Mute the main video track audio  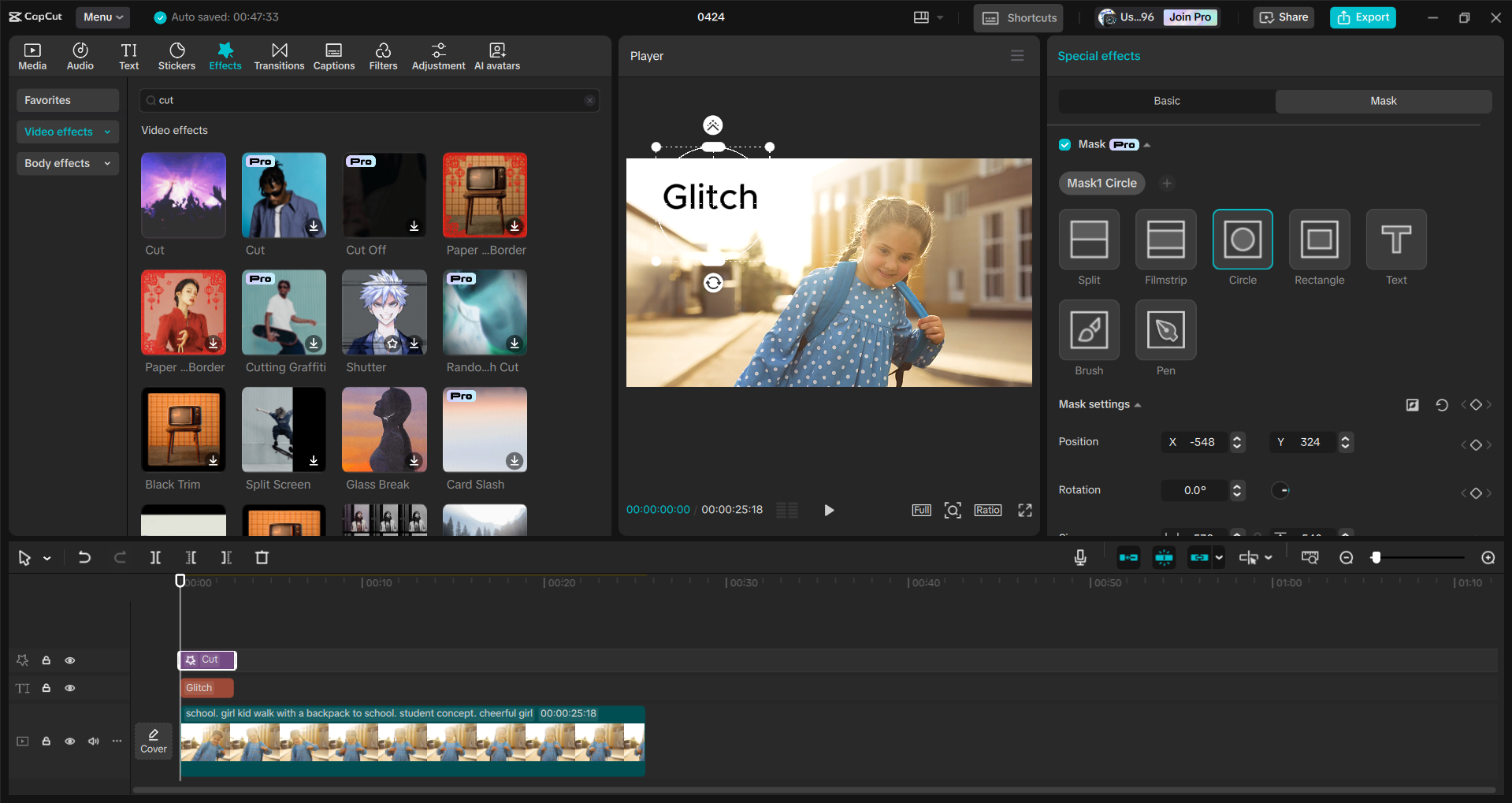pos(94,742)
